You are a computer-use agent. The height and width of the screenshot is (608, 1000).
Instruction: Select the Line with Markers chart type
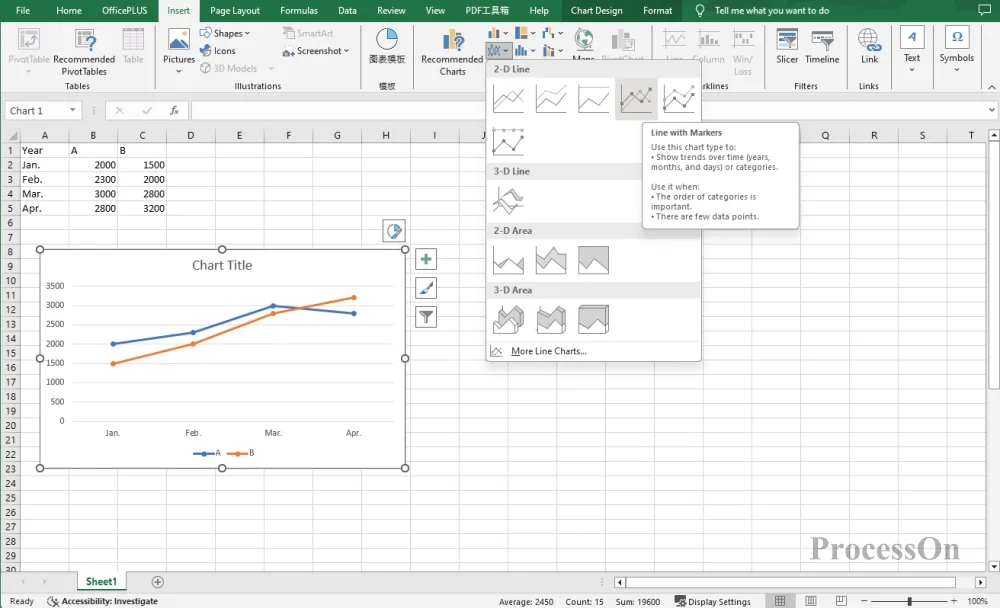click(636, 98)
